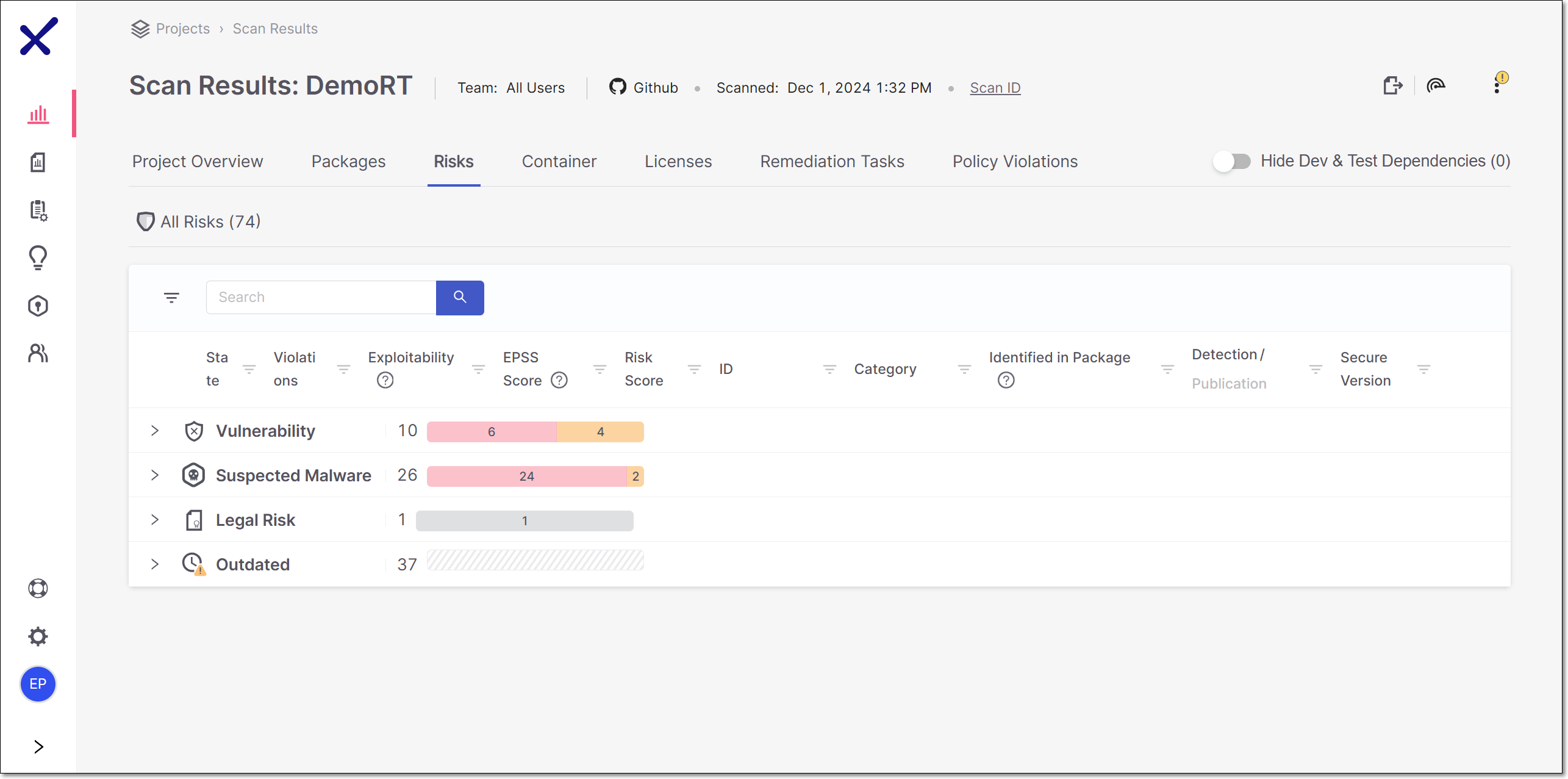Open the Violations column filter

coord(343,369)
